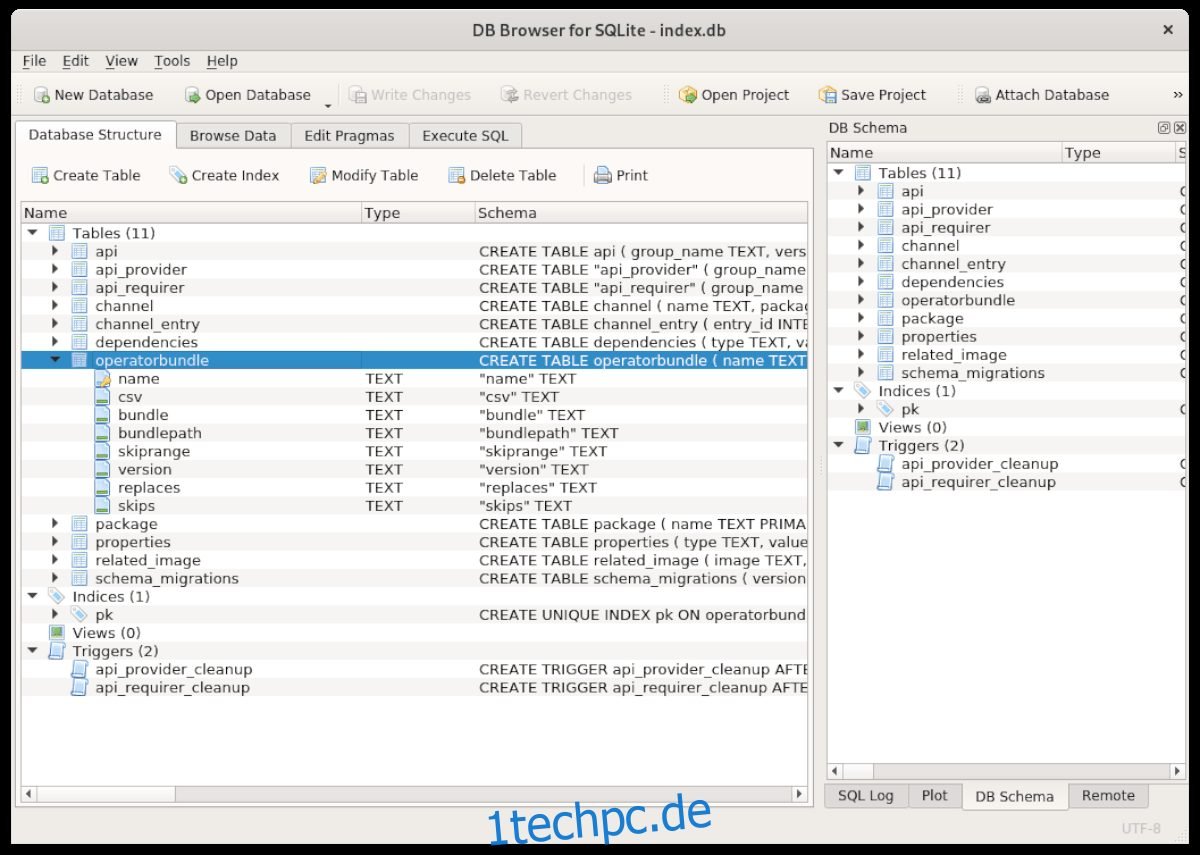1200x855 pixels.
Task: Sort main tree by the Type column header
Action: pyautogui.click(x=417, y=213)
